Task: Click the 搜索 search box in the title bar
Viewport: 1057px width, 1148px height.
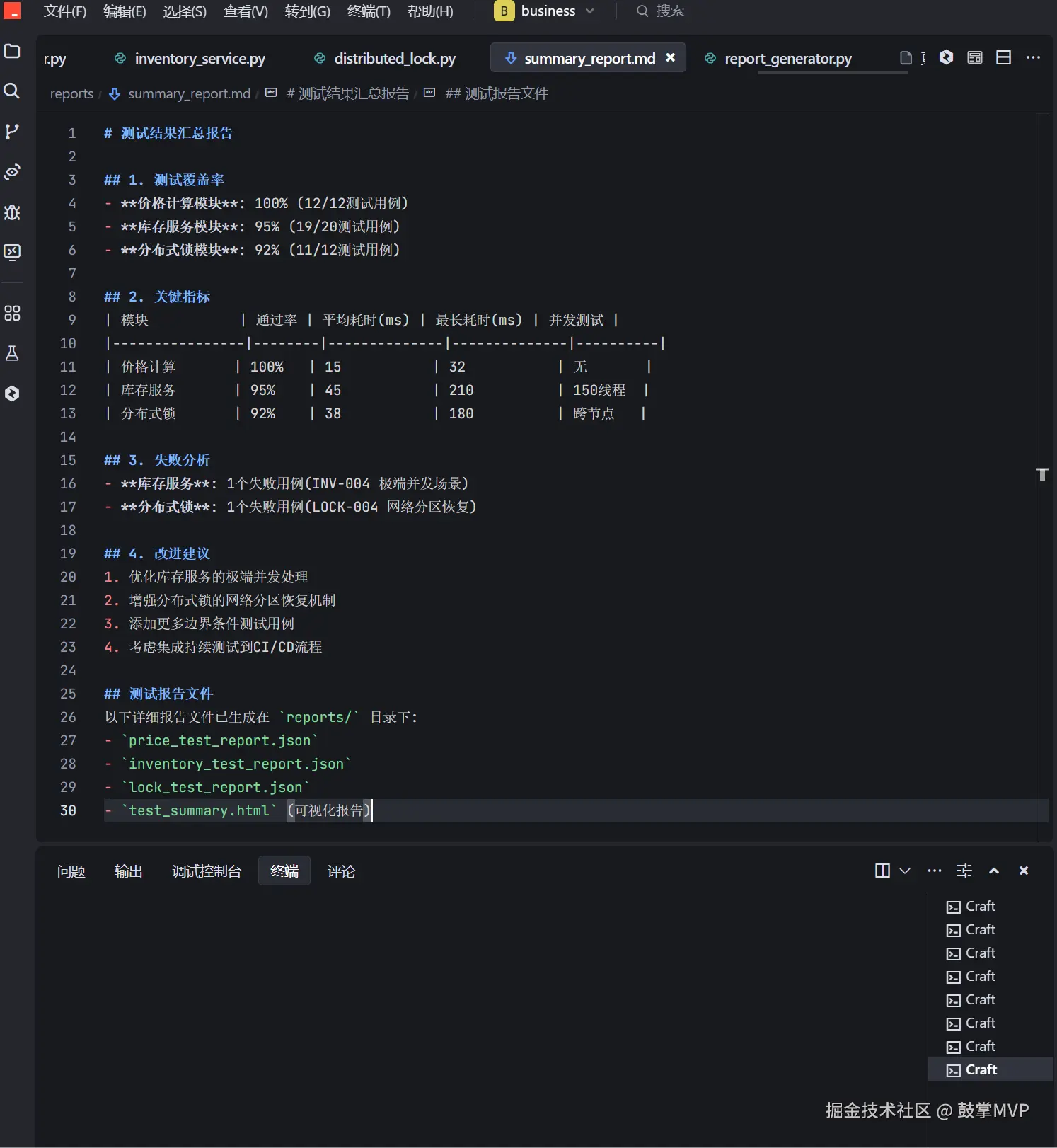Action: 662,11
